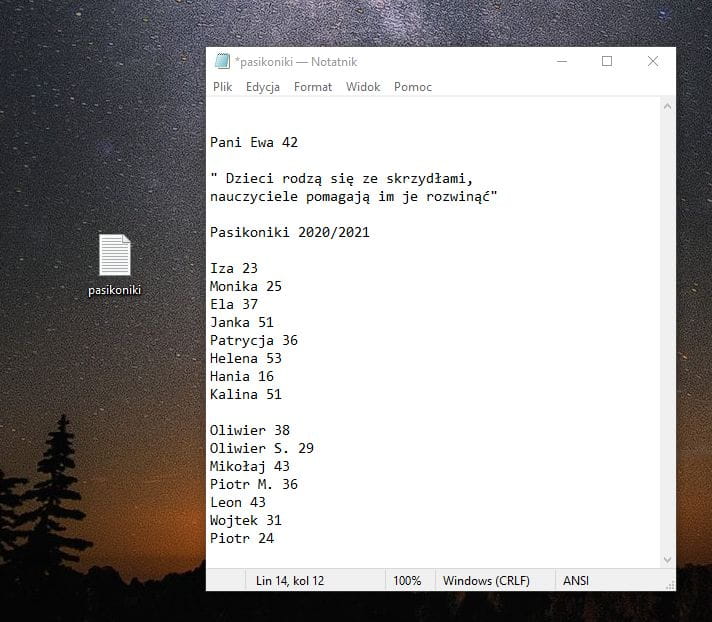Click the scroll up arrow in the text area
Image resolution: width=712 pixels, height=622 pixels.
tap(667, 106)
